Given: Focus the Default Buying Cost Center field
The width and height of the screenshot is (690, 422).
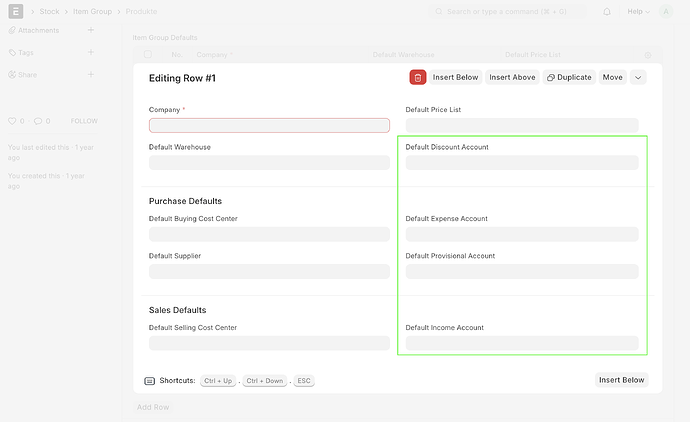Looking at the screenshot, I should (269, 234).
